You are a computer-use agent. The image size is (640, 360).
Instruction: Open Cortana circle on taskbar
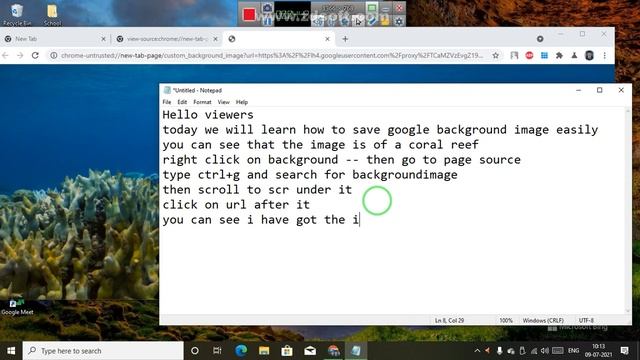pyautogui.click(x=195, y=351)
